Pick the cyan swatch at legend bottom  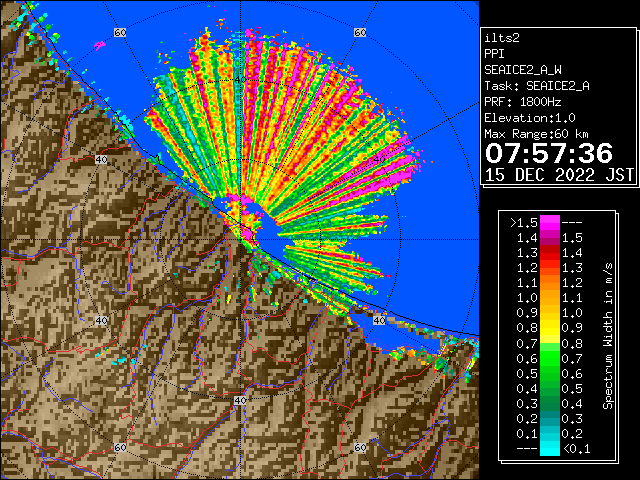pos(550,448)
